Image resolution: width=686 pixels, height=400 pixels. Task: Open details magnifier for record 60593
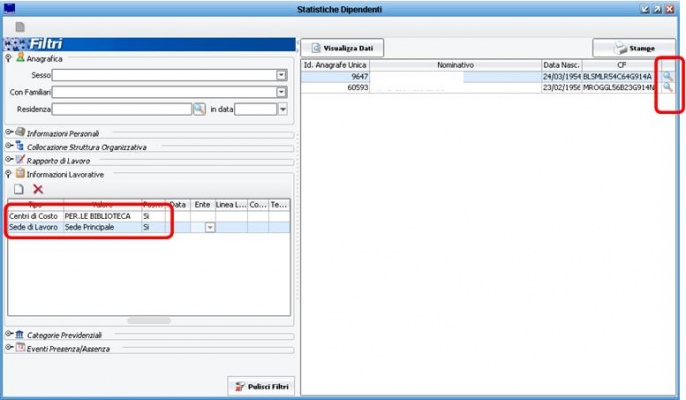(667, 87)
